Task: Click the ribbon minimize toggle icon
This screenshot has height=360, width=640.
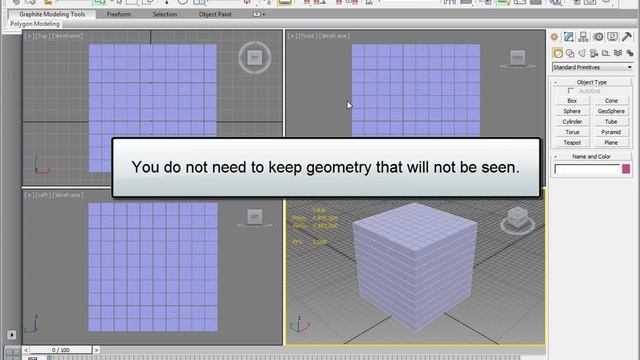Action: (x=256, y=14)
